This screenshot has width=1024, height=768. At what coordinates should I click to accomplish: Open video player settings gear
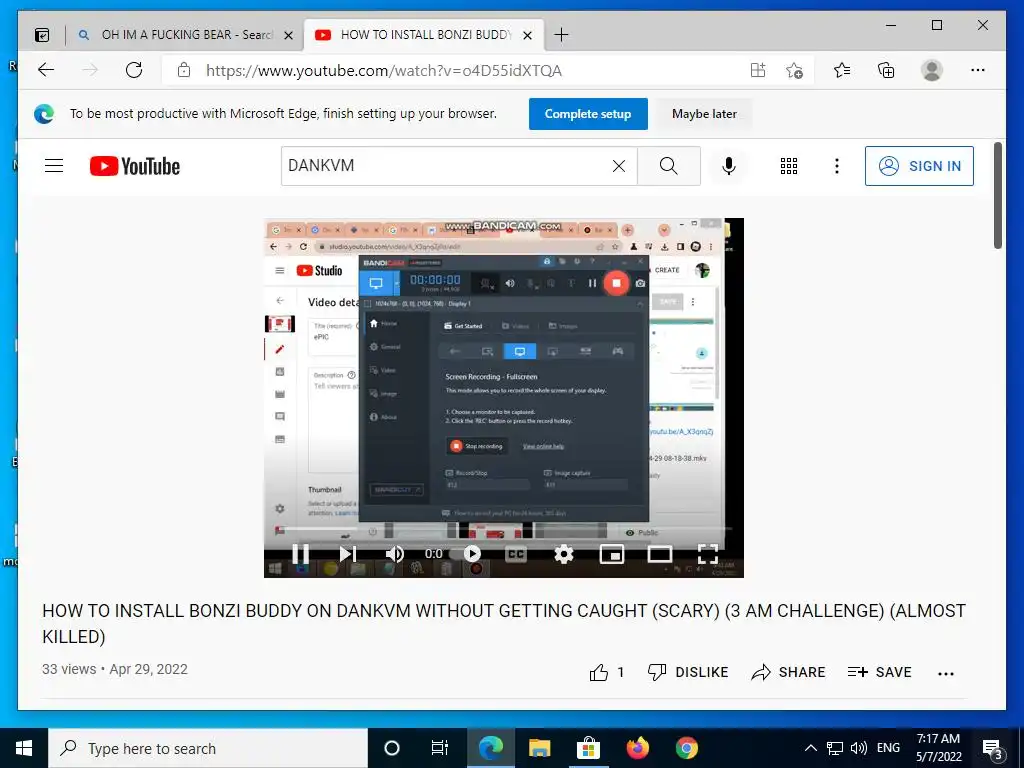click(x=564, y=554)
